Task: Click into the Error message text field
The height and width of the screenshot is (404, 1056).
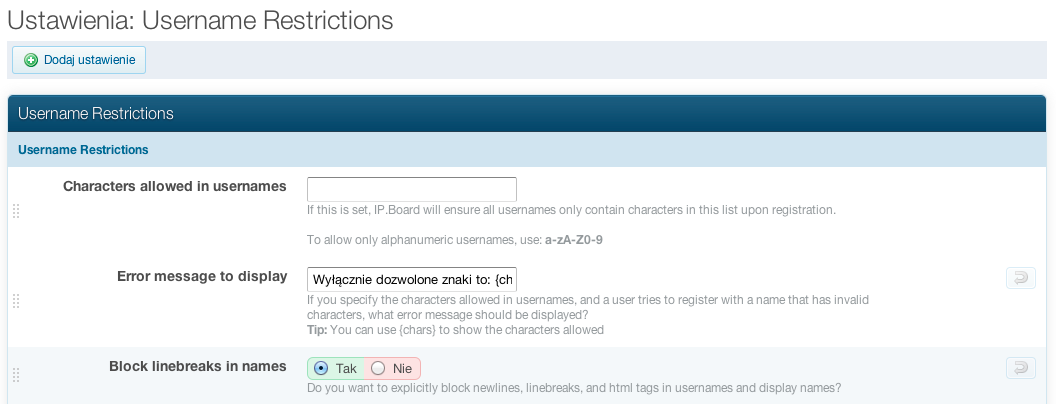Action: [x=411, y=278]
